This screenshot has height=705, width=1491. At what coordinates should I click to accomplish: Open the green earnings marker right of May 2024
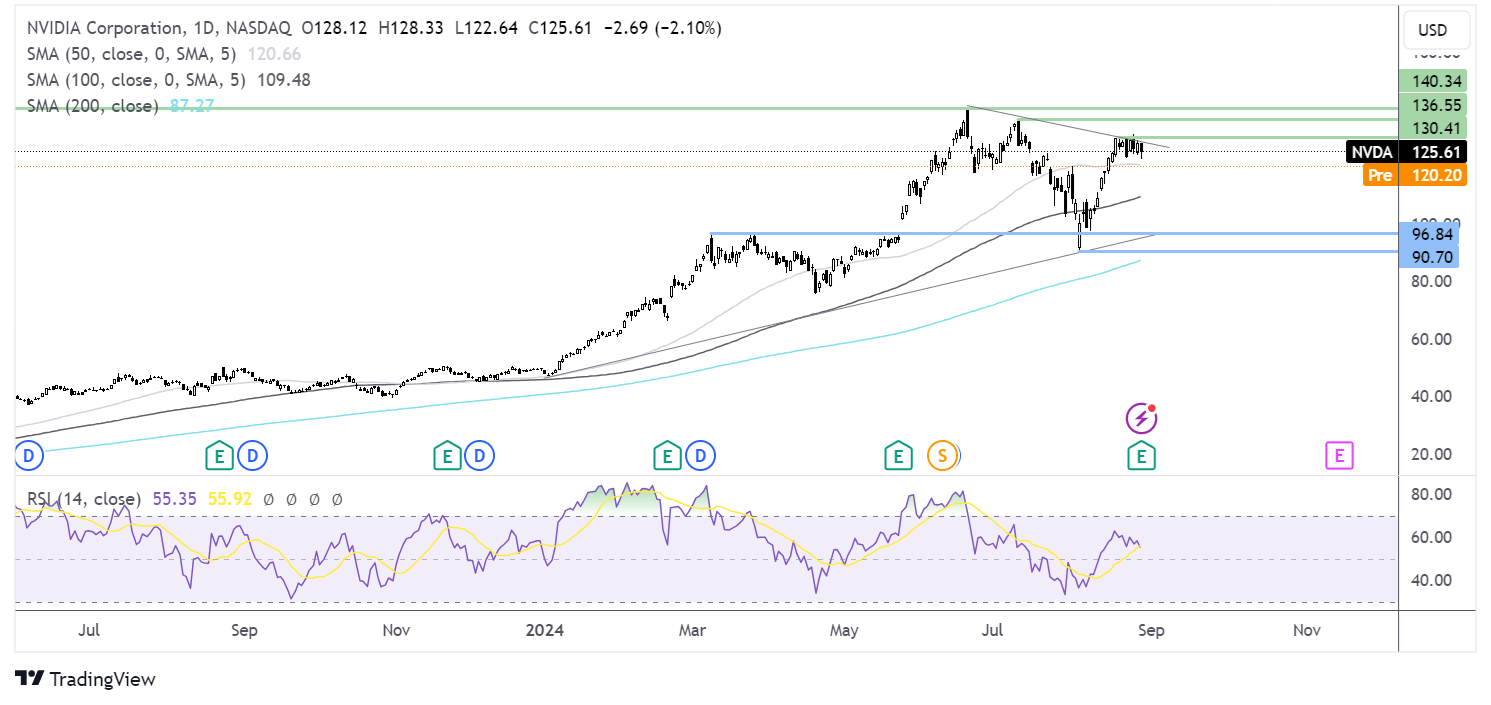[898, 457]
